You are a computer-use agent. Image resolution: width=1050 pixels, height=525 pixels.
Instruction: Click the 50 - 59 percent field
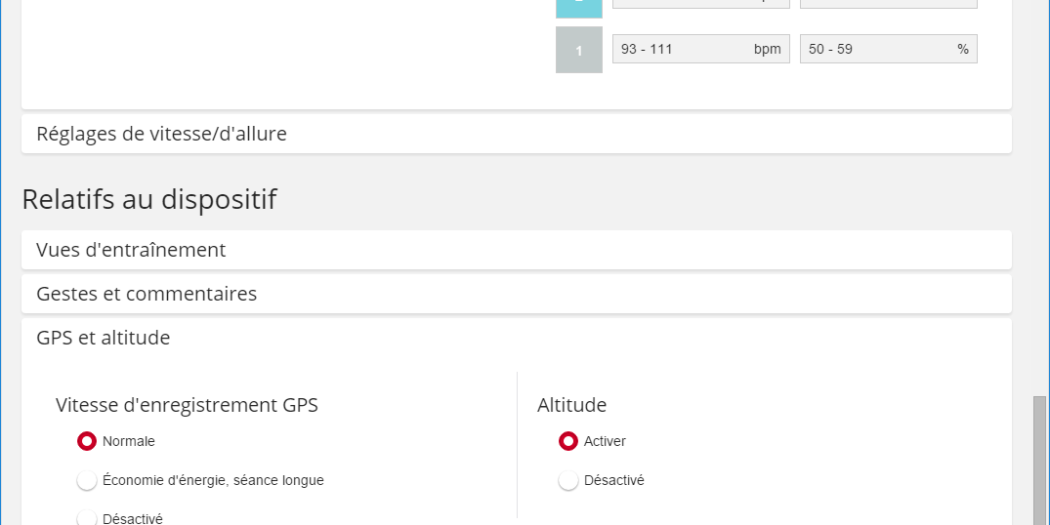[x=888, y=49]
